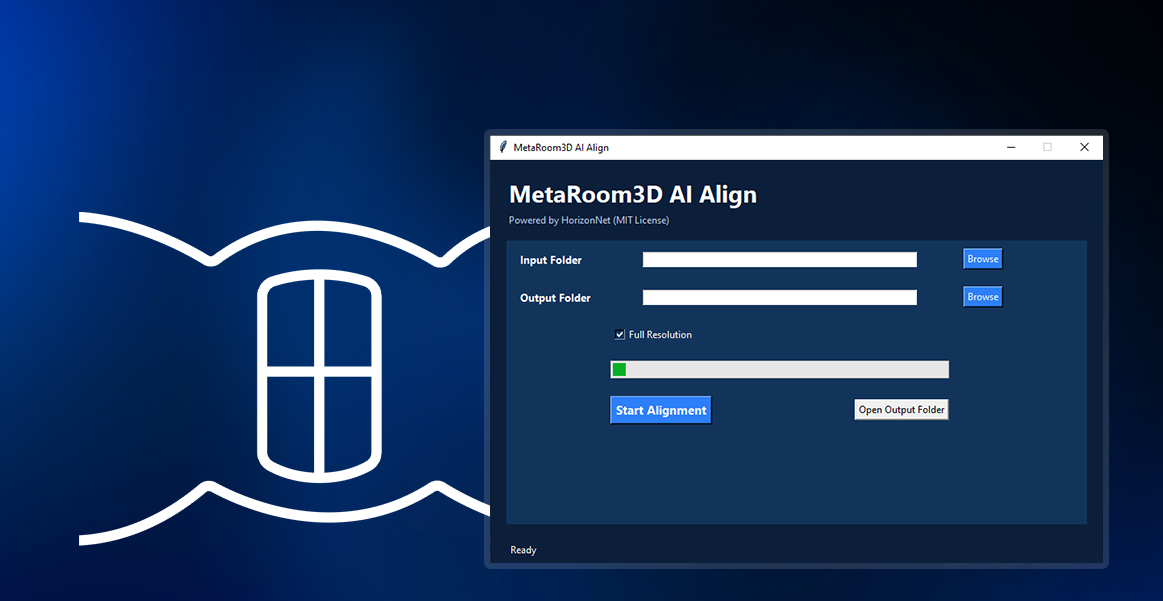This screenshot has height=601, width=1163.
Task: Click the "Full Resolution" label text
Action: tap(660, 335)
